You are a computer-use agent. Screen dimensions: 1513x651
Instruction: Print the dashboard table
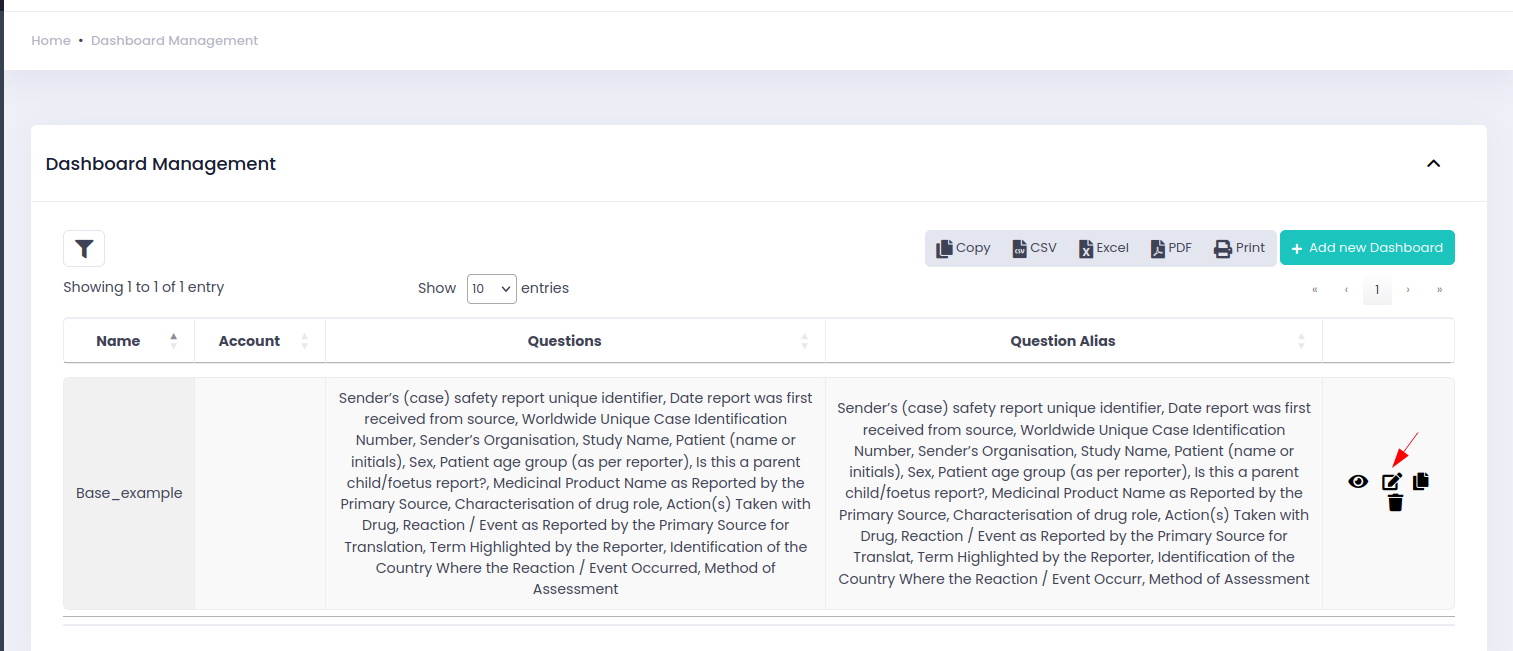1239,248
